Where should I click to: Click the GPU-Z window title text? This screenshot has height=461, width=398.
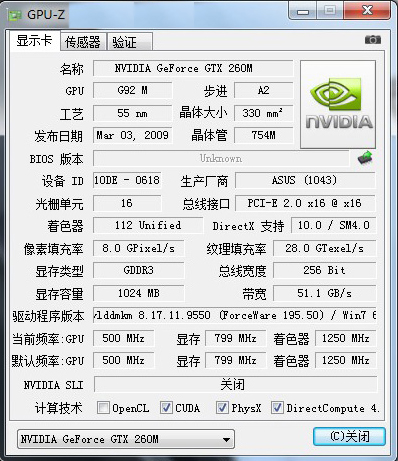tap(46, 14)
